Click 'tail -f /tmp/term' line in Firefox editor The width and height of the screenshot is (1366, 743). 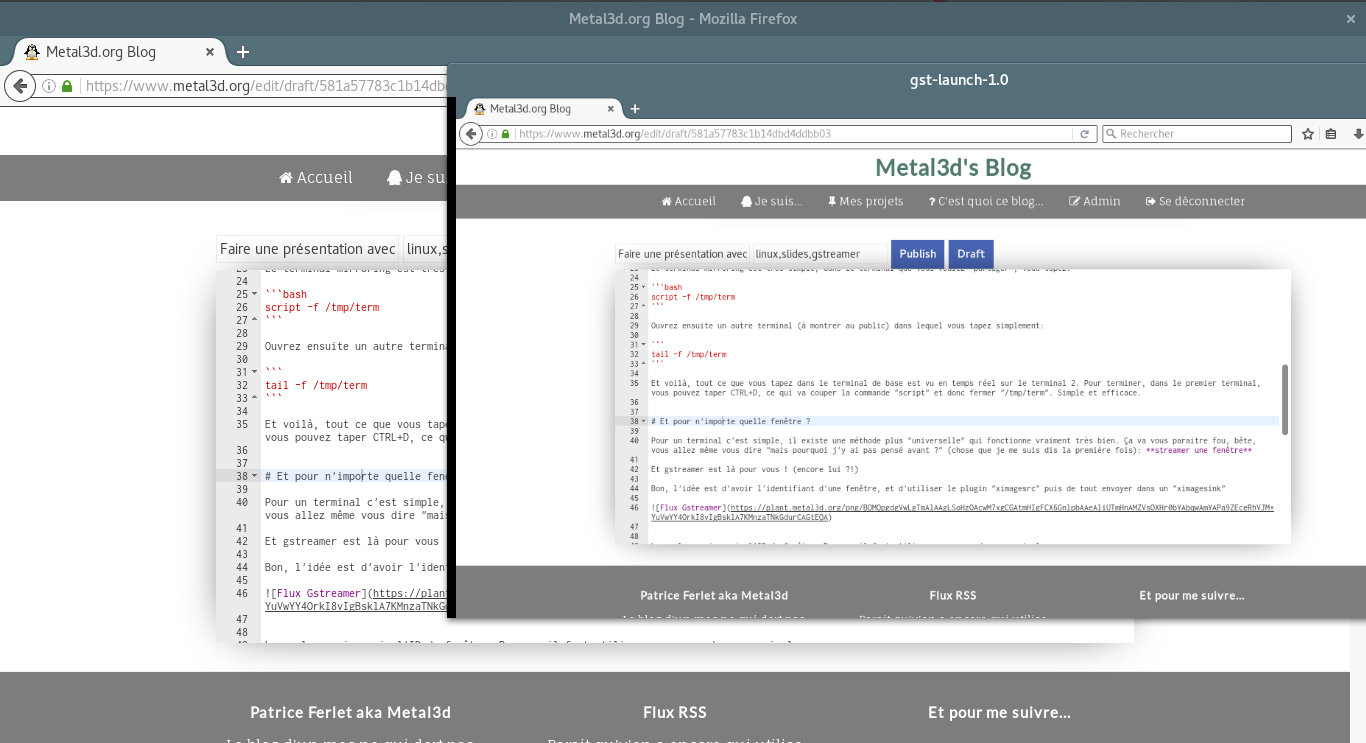(x=316, y=385)
